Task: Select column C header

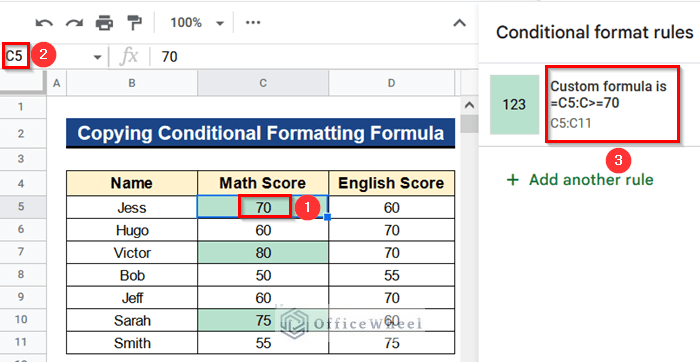Action: coord(263,83)
